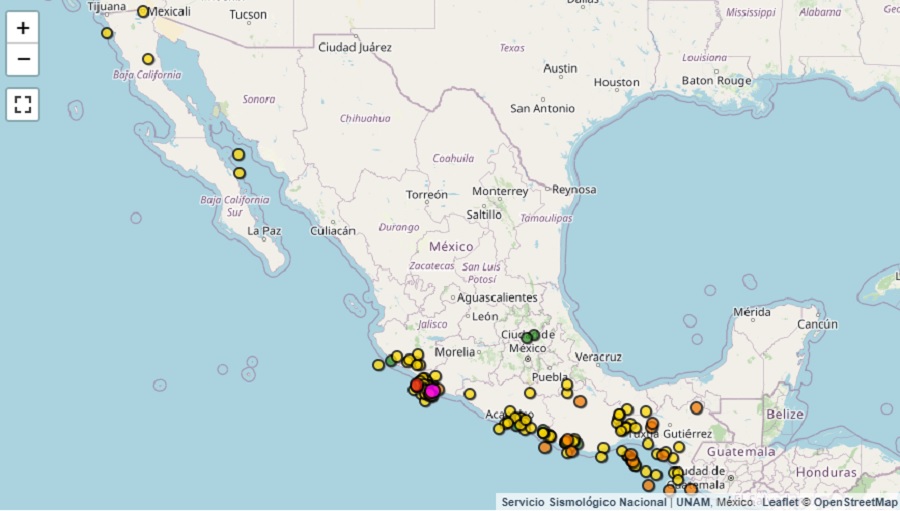
Task: Select the magenta earthquake marker
Action: coord(432,391)
